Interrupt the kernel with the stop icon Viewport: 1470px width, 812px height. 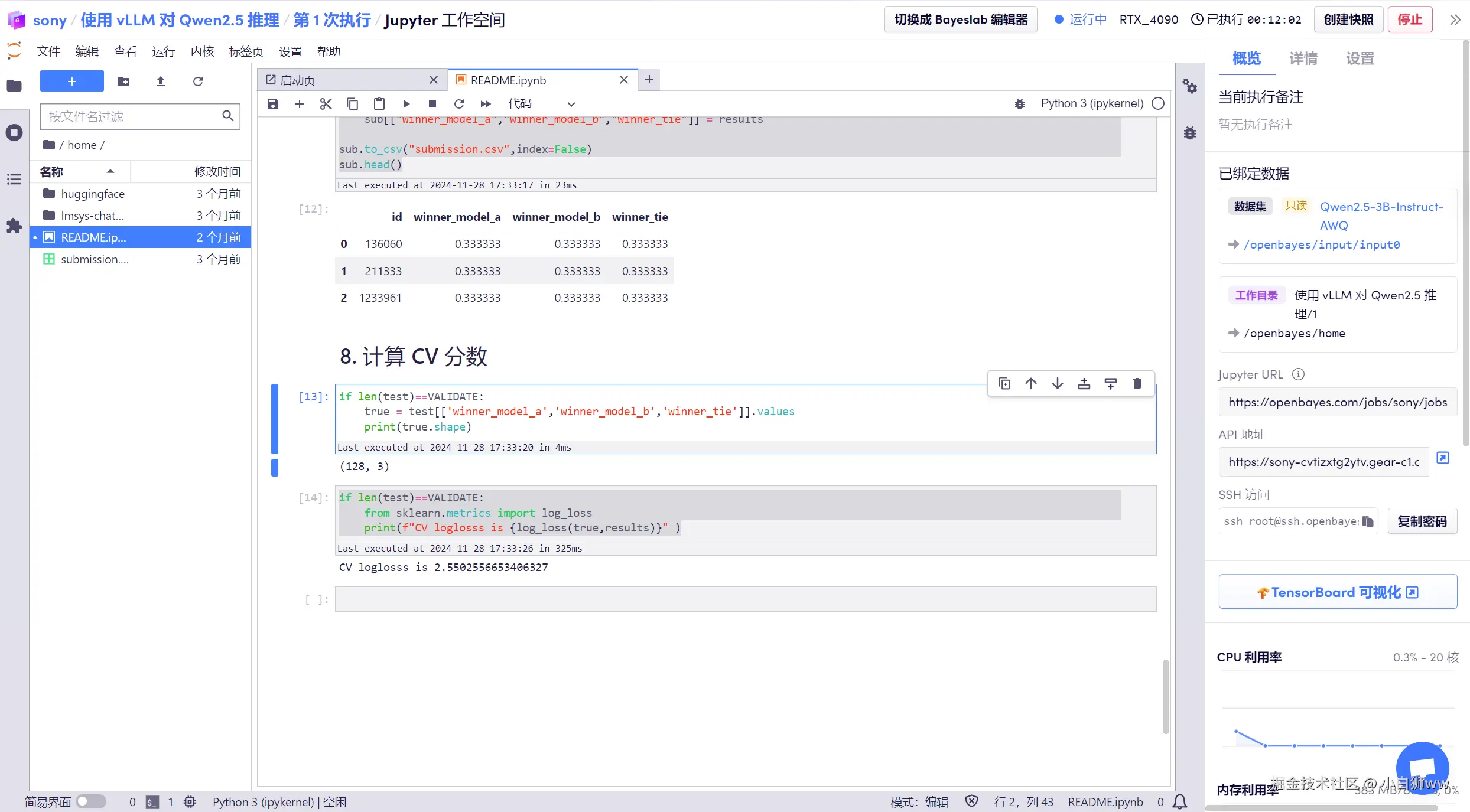[x=432, y=104]
